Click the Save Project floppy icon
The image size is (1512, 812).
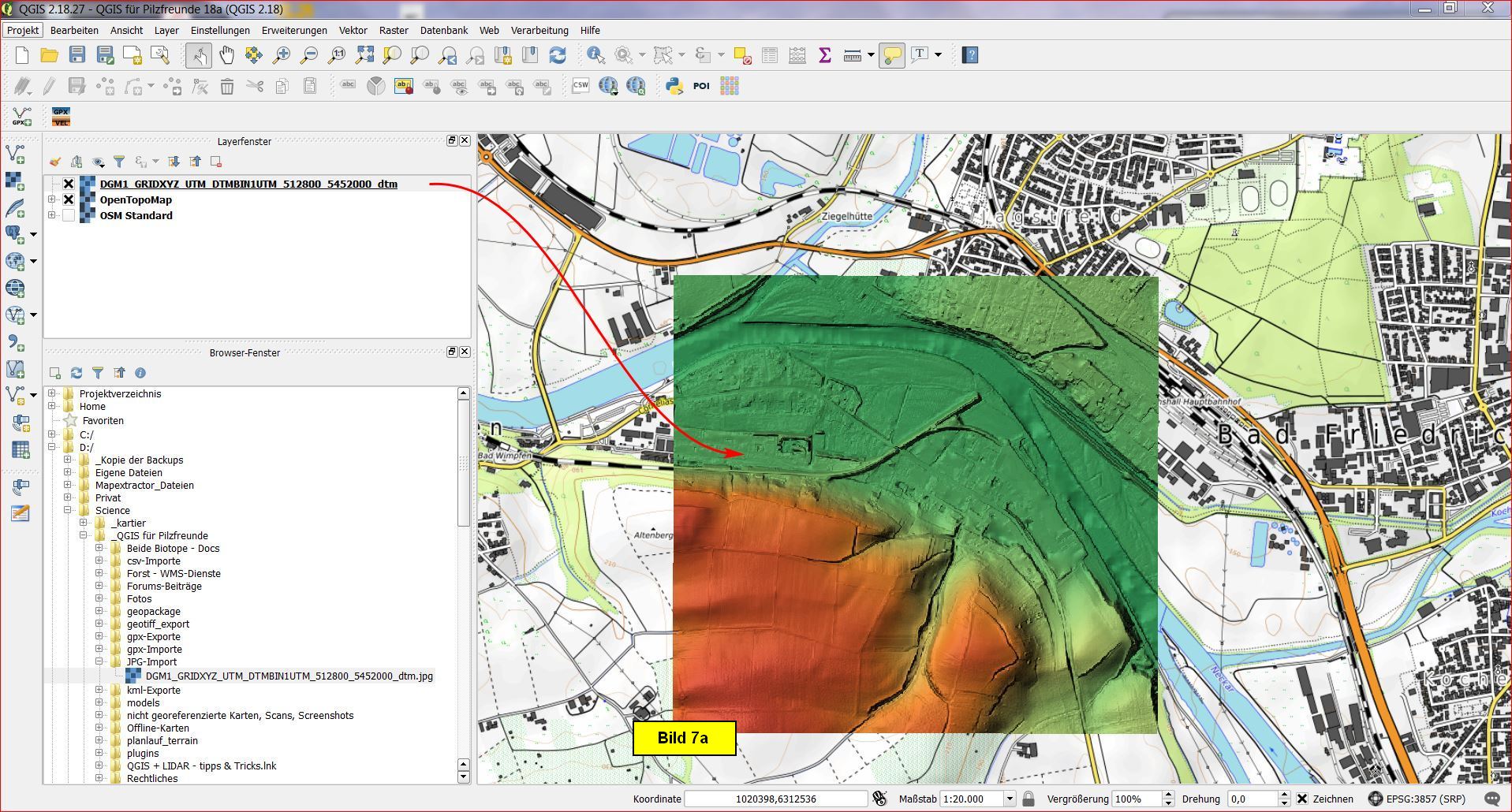77,55
